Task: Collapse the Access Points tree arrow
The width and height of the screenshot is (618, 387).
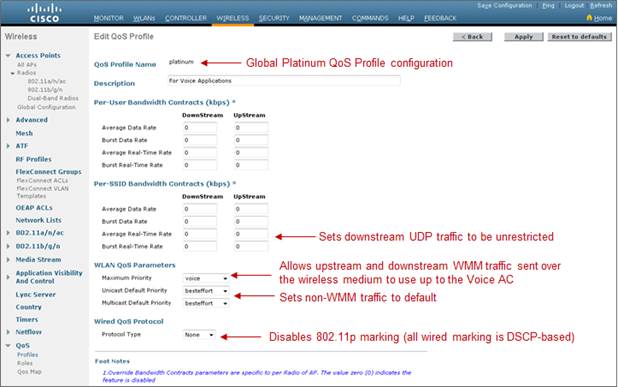Action: click(x=8, y=56)
